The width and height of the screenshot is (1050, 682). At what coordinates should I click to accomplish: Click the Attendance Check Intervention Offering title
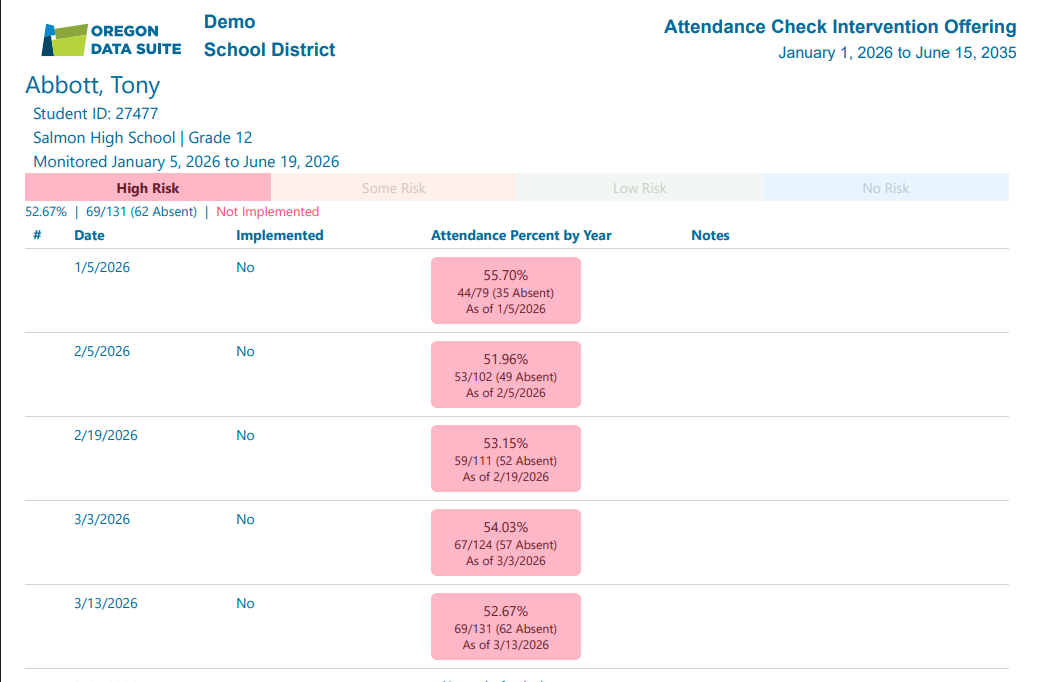(x=840, y=27)
